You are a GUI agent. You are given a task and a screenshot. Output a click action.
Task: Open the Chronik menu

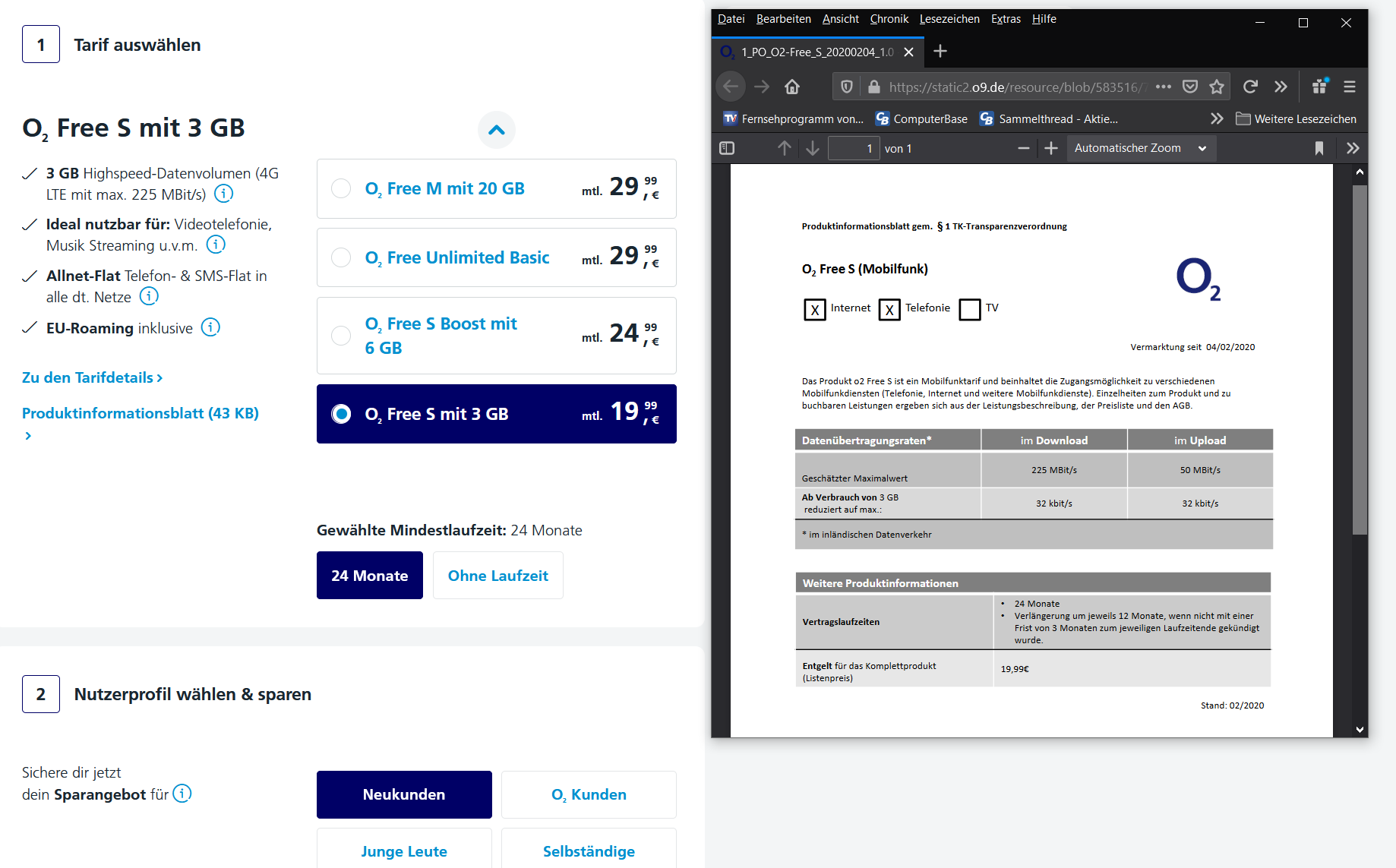889,19
